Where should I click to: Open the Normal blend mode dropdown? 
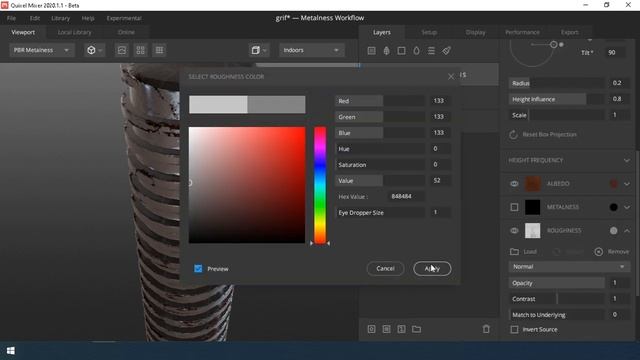[569, 267]
